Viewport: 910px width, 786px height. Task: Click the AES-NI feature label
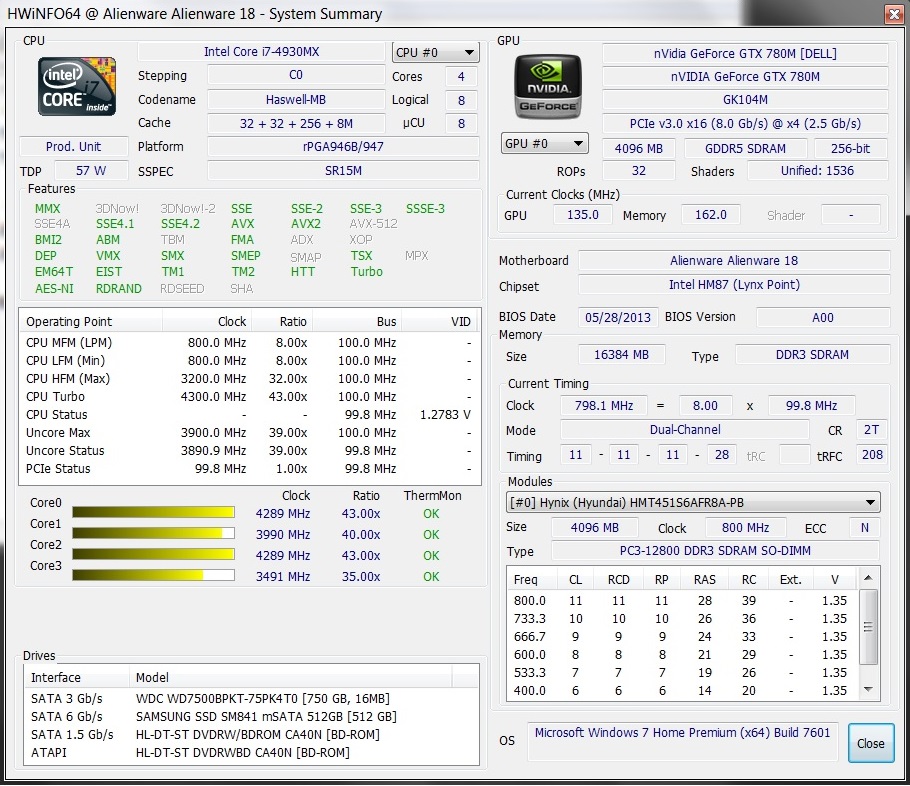(54, 289)
